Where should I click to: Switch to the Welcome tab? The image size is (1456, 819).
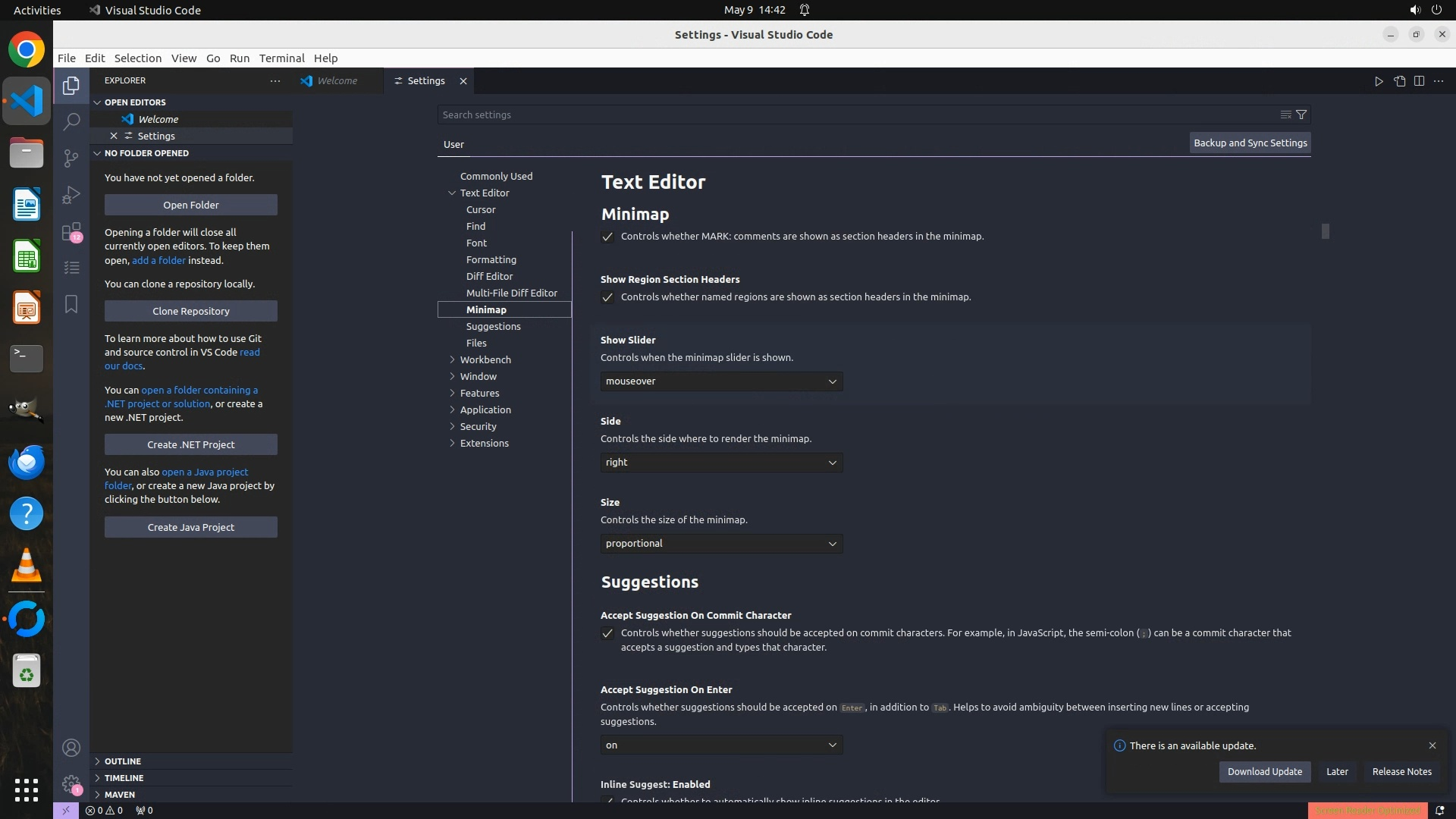pyautogui.click(x=337, y=81)
